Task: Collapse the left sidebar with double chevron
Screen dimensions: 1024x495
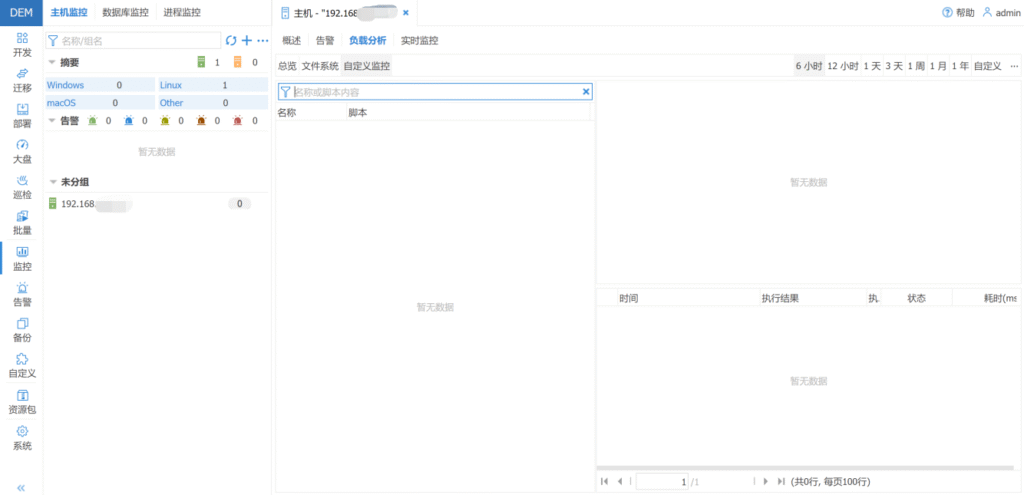Action: (22, 487)
